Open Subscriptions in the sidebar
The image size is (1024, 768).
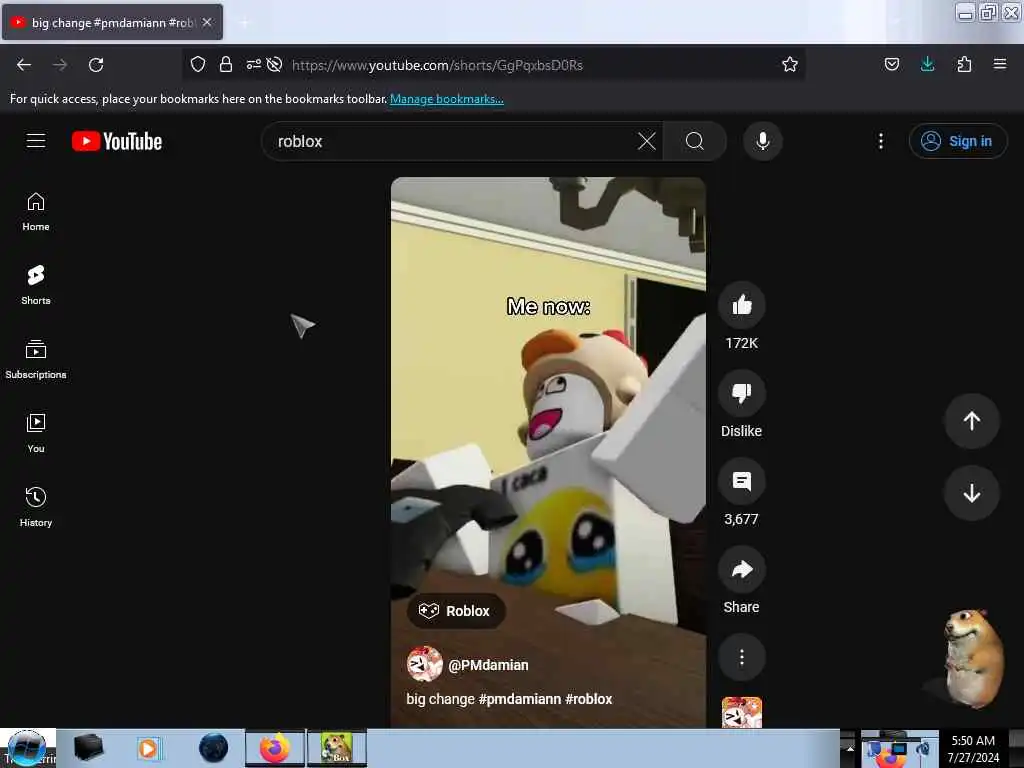36,360
